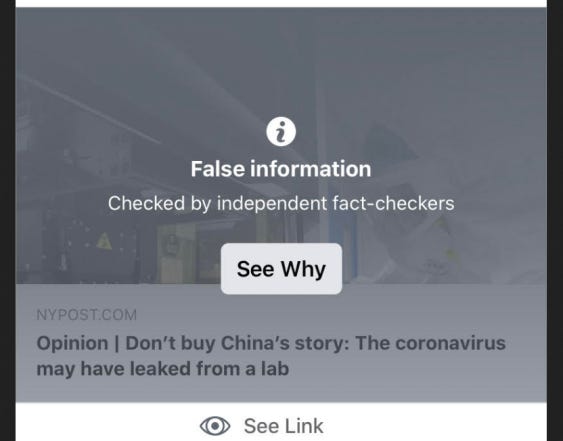Image resolution: width=563 pixels, height=441 pixels.
Task: Tap the eye icon beside See Link
Action: [215, 426]
